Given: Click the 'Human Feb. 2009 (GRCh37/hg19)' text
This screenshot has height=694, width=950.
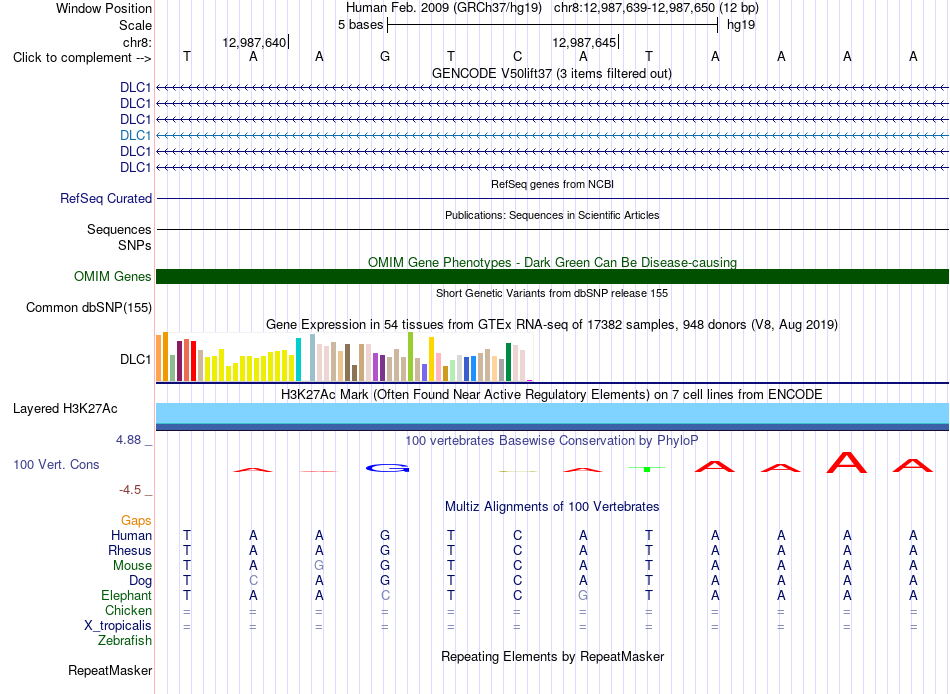Looking at the screenshot, I should click(443, 8).
